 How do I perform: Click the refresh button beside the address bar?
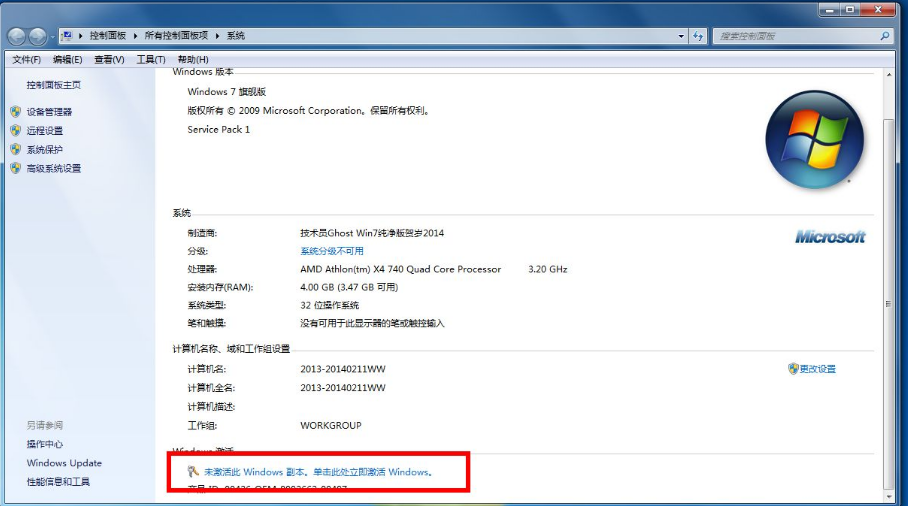pyautogui.click(x=698, y=36)
